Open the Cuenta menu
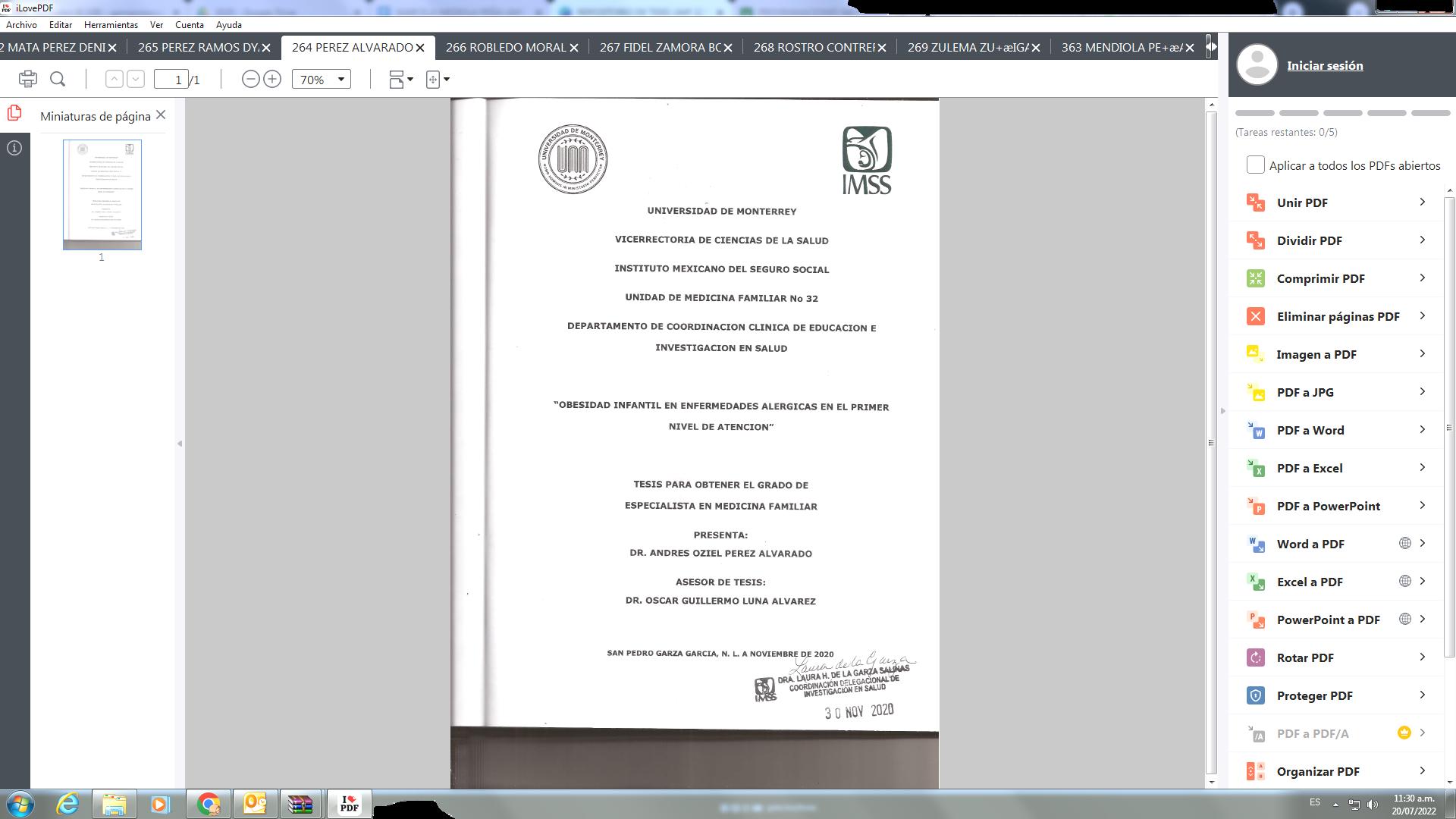This screenshot has height=819, width=1456. point(190,25)
